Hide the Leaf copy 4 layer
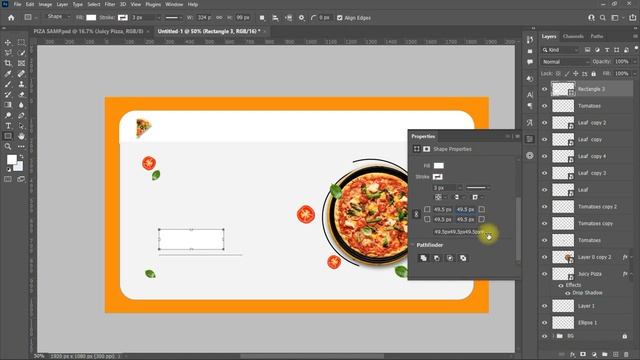 (544, 156)
